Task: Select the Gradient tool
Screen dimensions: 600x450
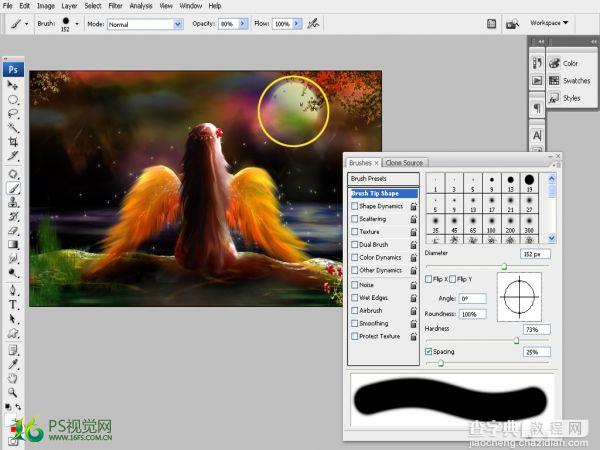Action: tap(13, 244)
